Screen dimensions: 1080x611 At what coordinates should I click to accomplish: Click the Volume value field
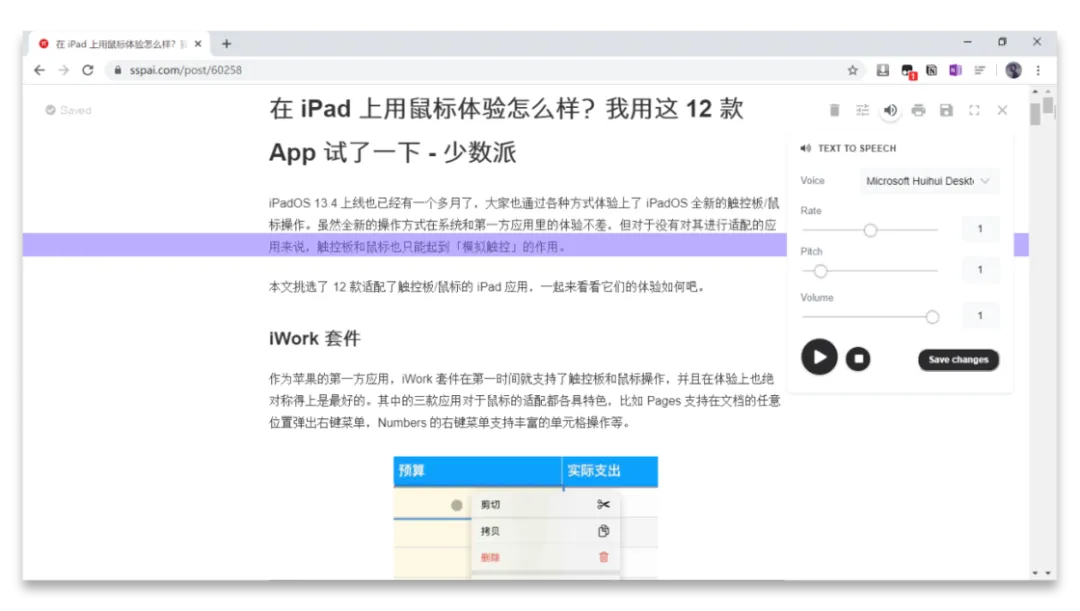pos(980,315)
